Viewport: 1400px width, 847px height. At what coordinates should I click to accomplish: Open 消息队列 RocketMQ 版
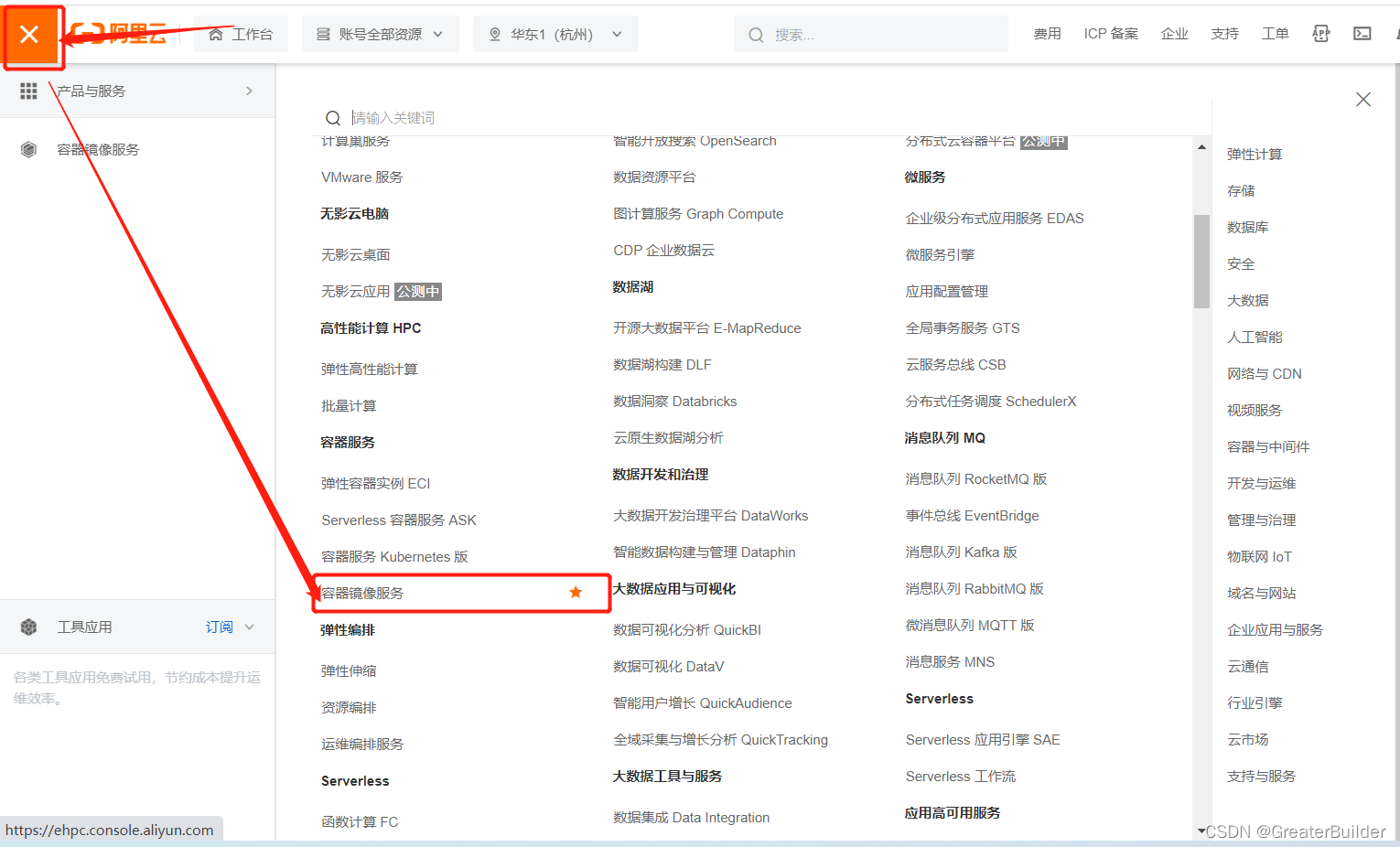click(x=976, y=478)
